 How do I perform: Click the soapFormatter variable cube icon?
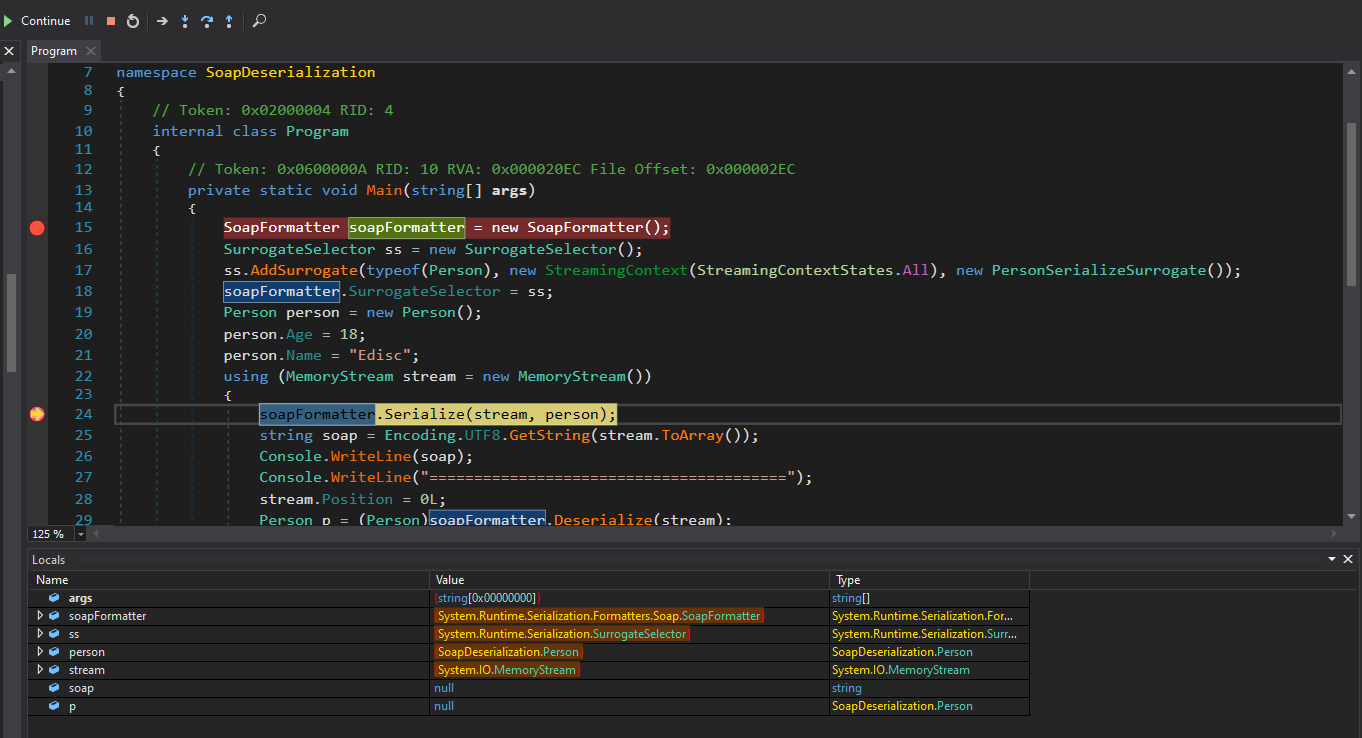click(x=55, y=616)
